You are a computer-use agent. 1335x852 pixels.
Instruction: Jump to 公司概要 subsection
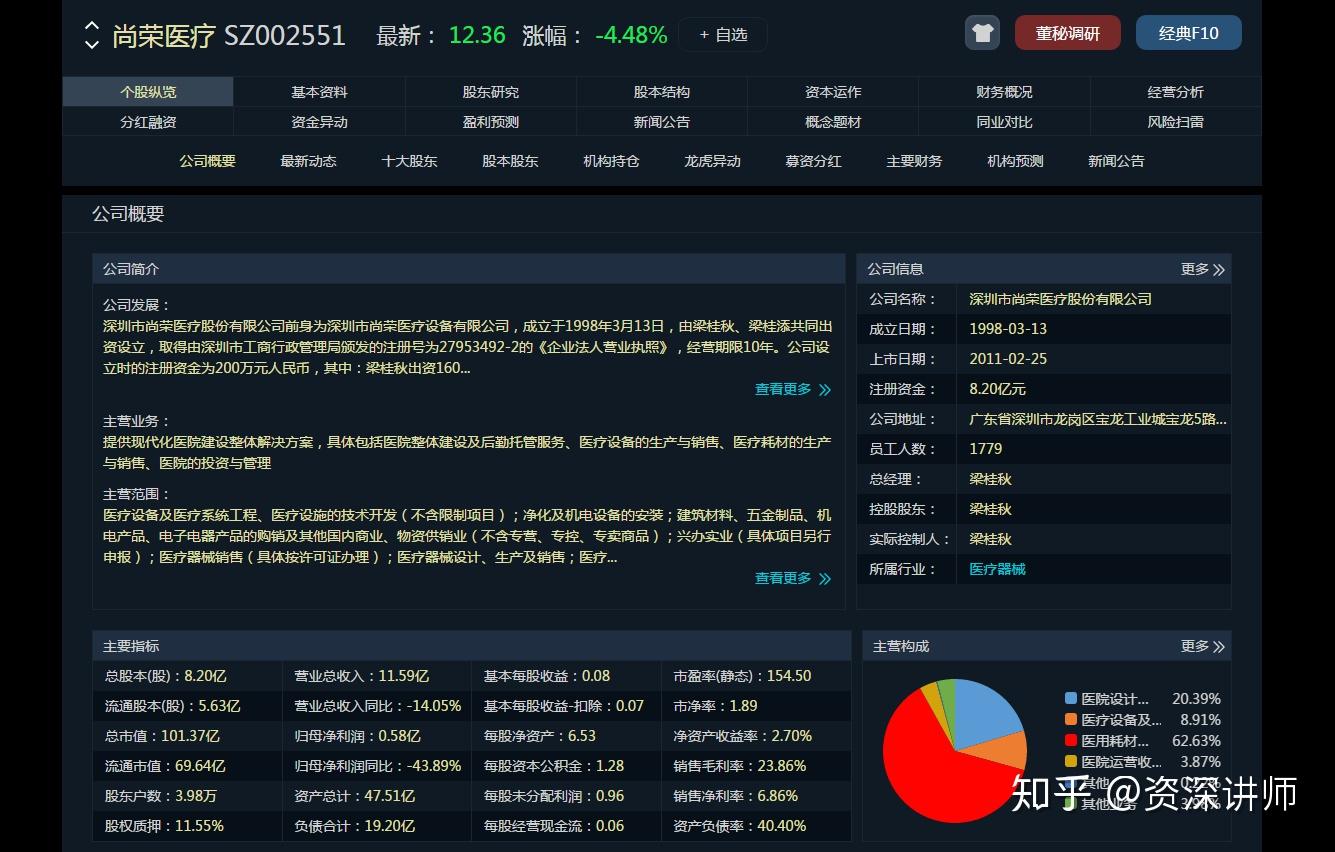point(207,161)
